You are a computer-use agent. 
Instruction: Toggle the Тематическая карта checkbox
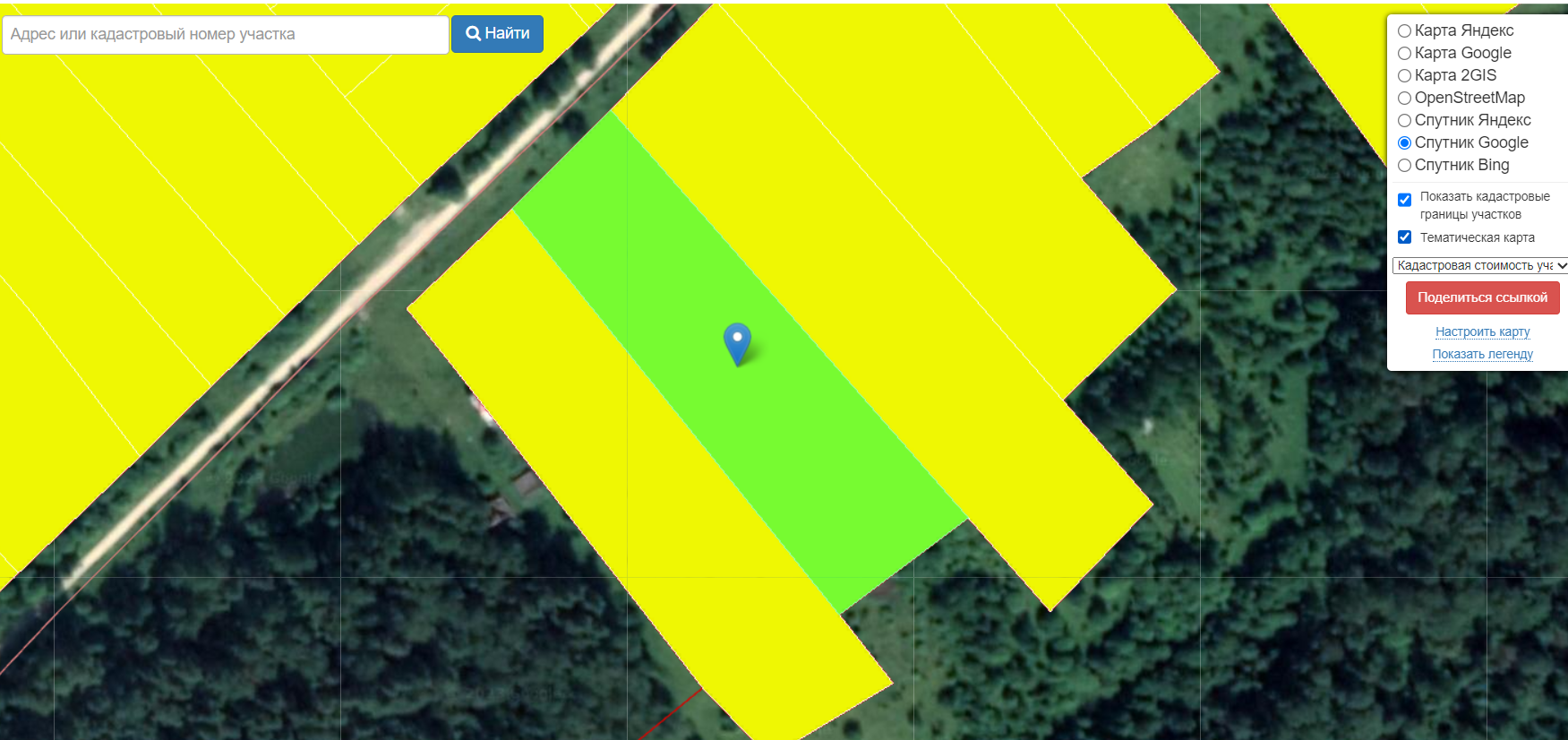coord(1404,237)
